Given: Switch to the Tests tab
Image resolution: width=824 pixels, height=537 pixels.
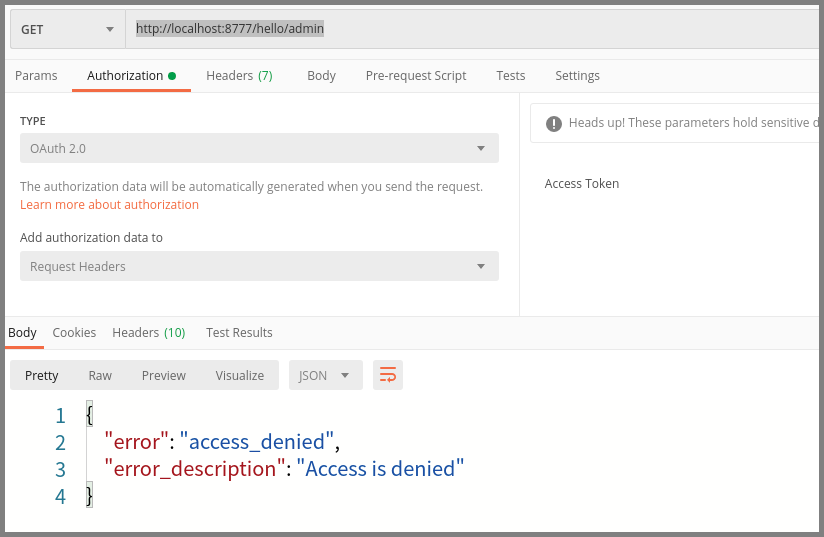Looking at the screenshot, I should [x=510, y=76].
